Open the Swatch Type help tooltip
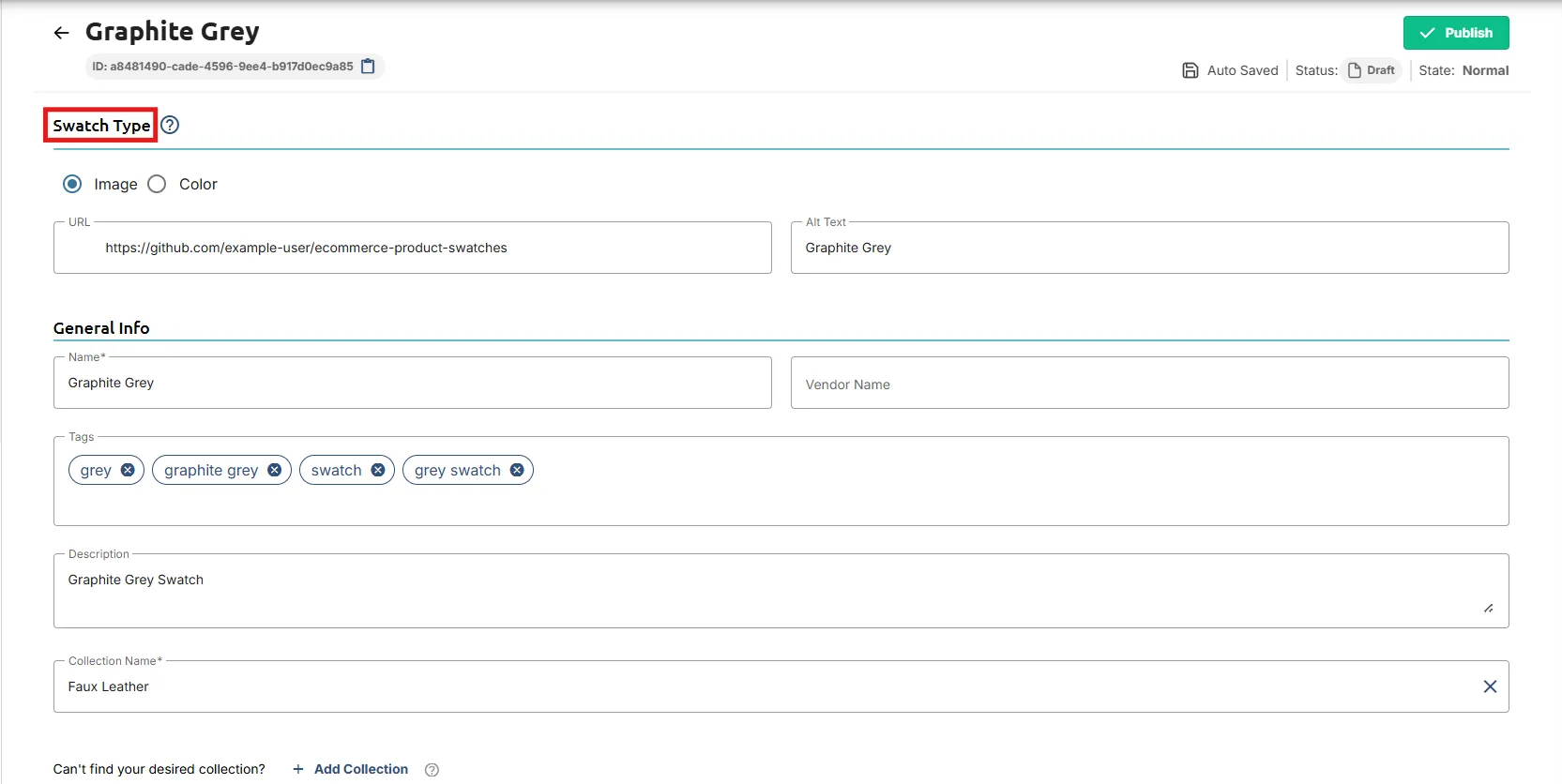This screenshot has width=1562, height=784. [x=170, y=125]
